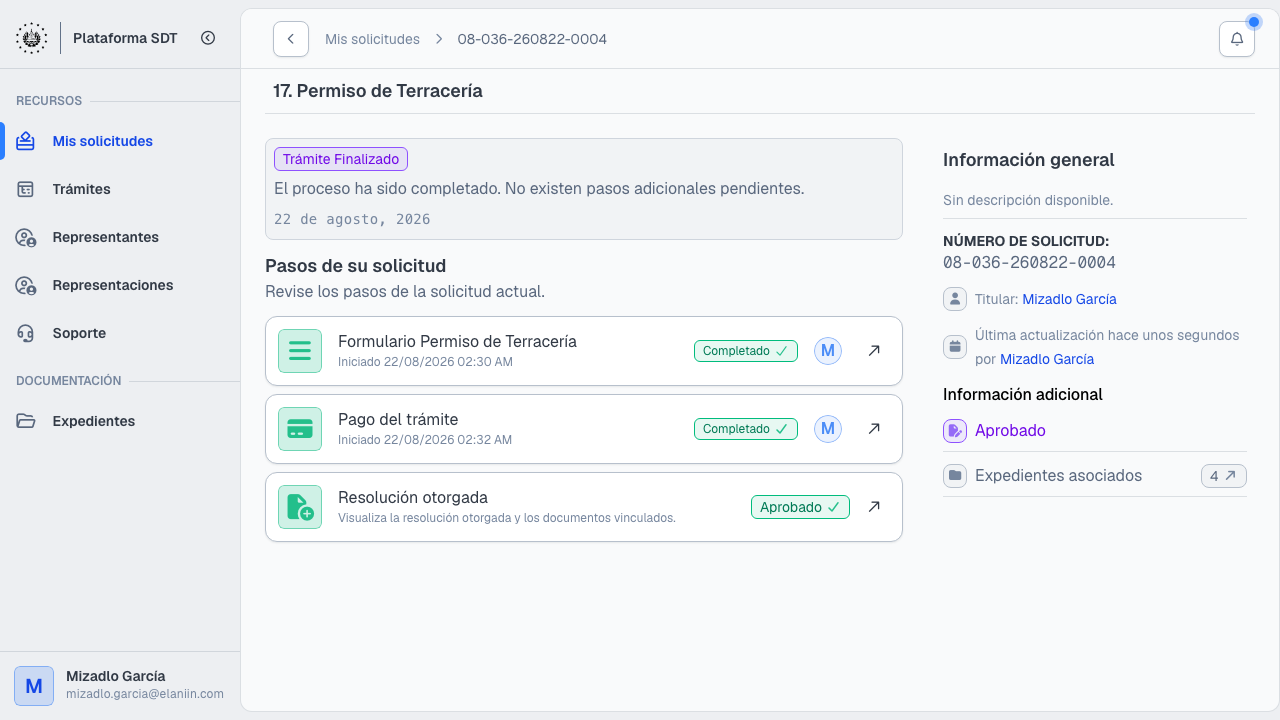Click the Aprobado link in Información adicional

pos(1010,431)
